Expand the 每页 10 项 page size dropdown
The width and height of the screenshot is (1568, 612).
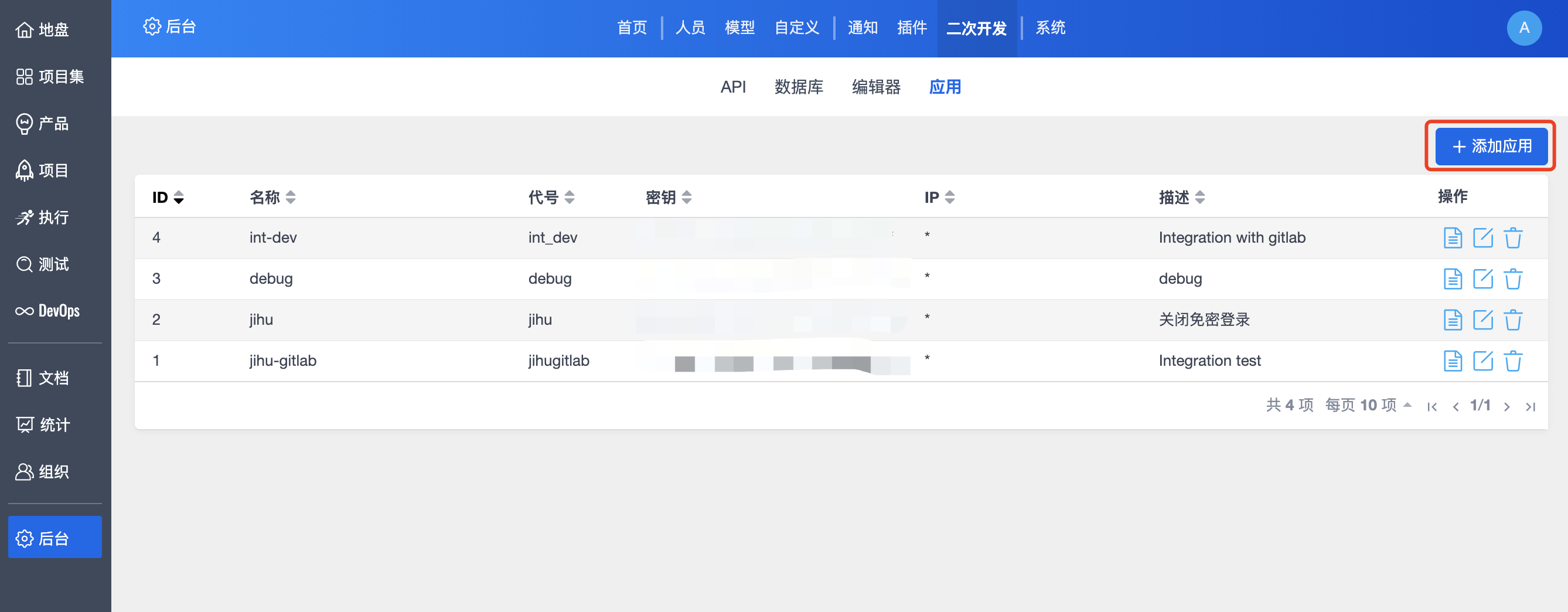click(x=1368, y=406)
